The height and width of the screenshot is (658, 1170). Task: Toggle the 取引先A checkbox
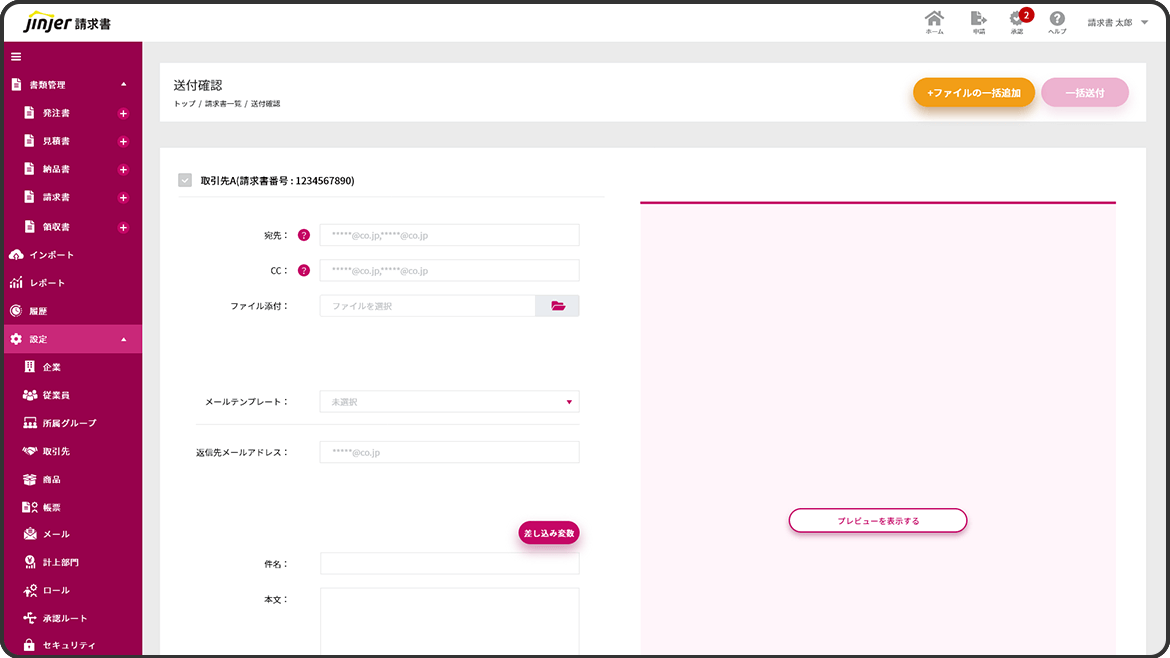coord(185,181)
